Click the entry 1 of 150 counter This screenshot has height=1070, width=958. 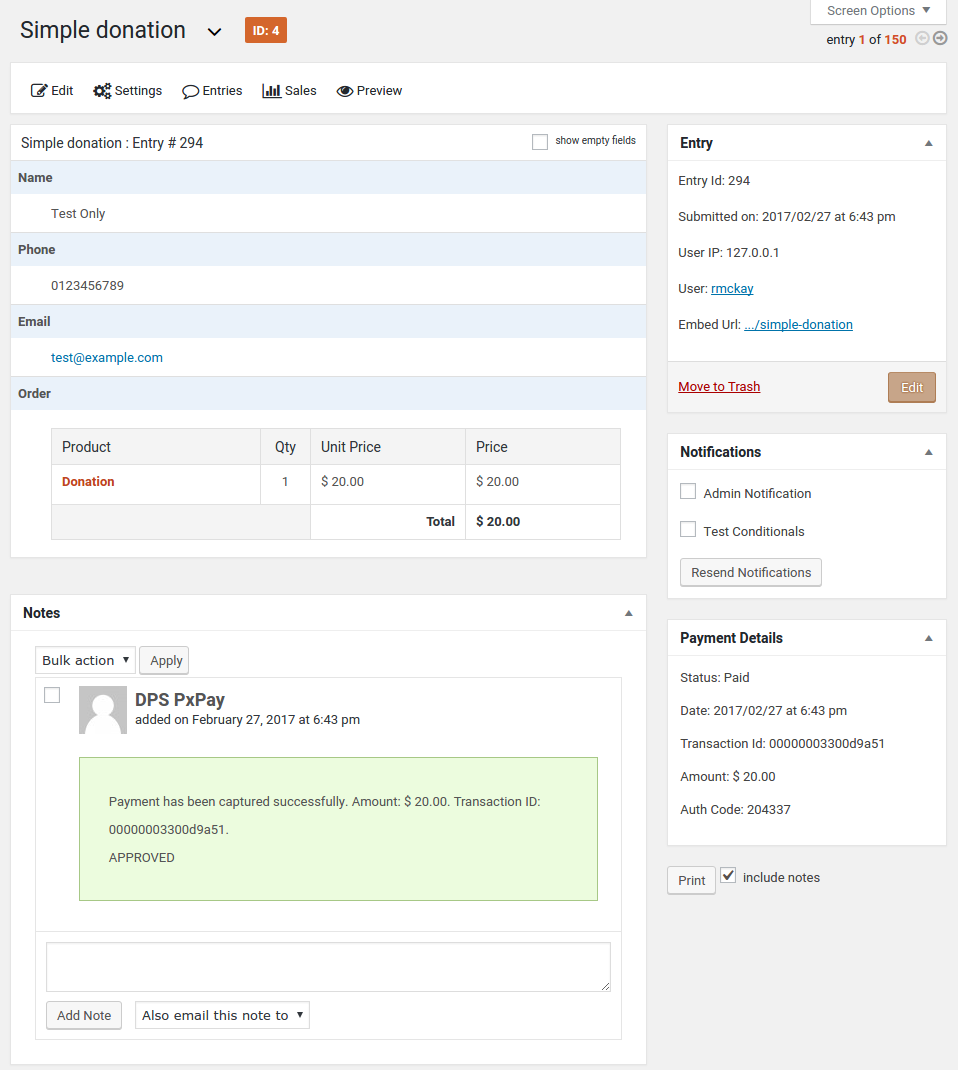click(x=866, y=40)
